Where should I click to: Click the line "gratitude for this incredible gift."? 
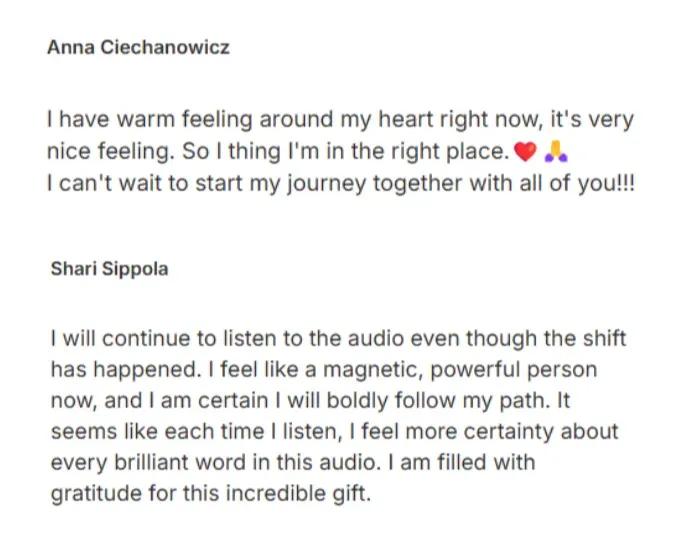(211, 493)
